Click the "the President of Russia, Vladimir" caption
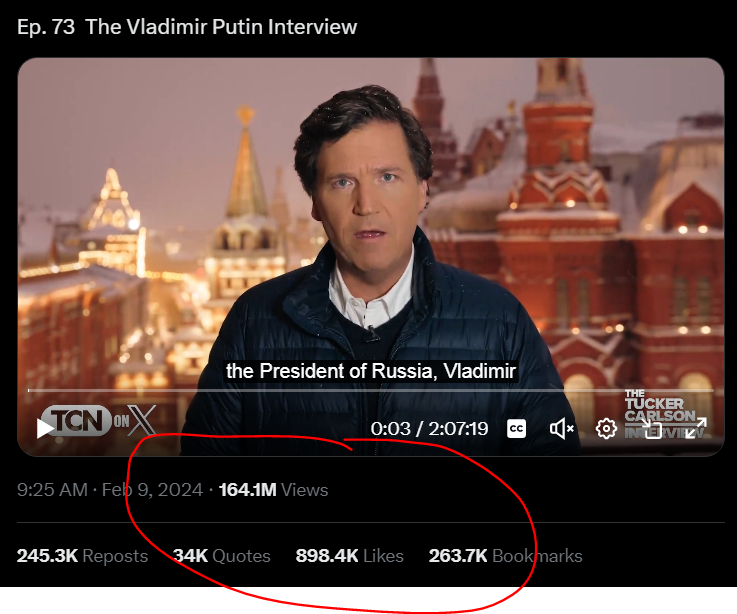This screenshot has width=737, height=614. [371, 371]
